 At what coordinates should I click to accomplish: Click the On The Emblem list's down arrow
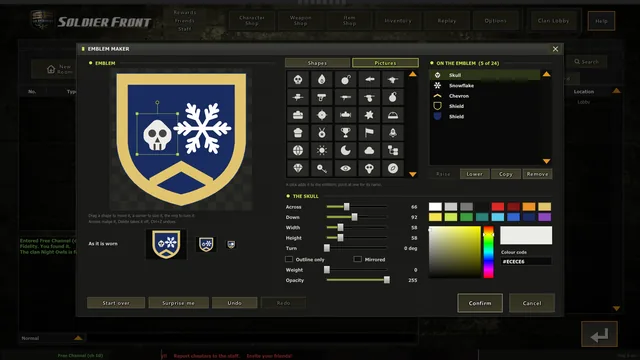tap(547, 161)
